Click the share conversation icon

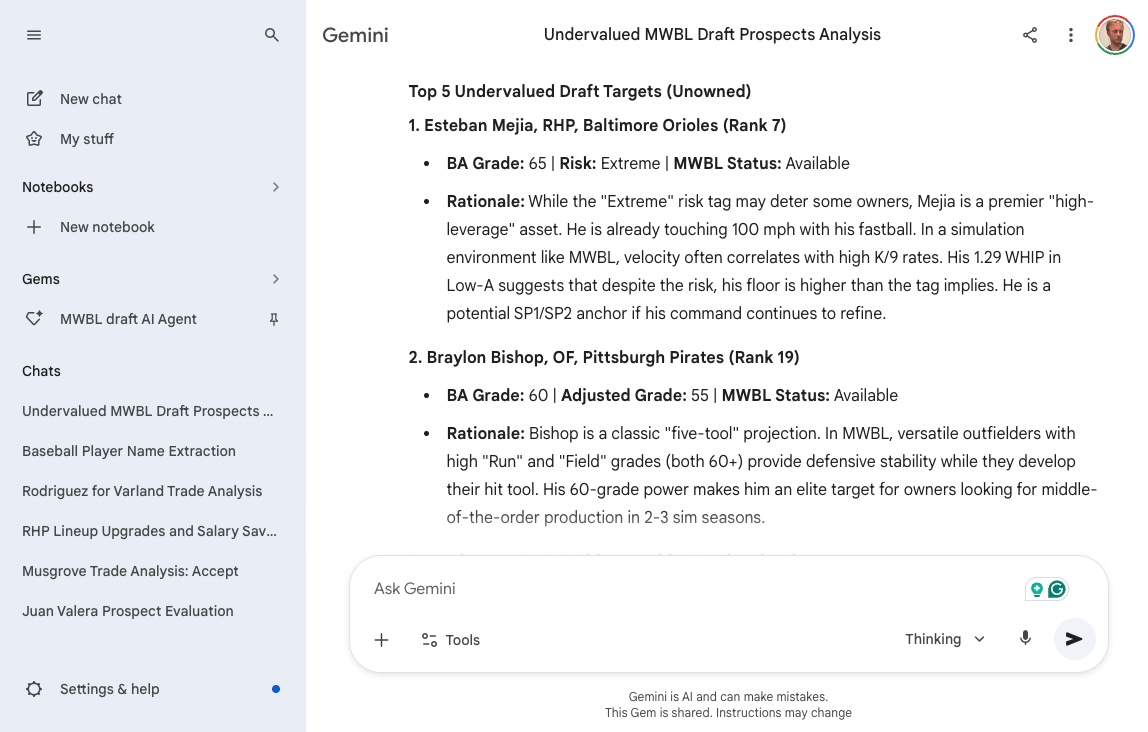[1030, 35]
